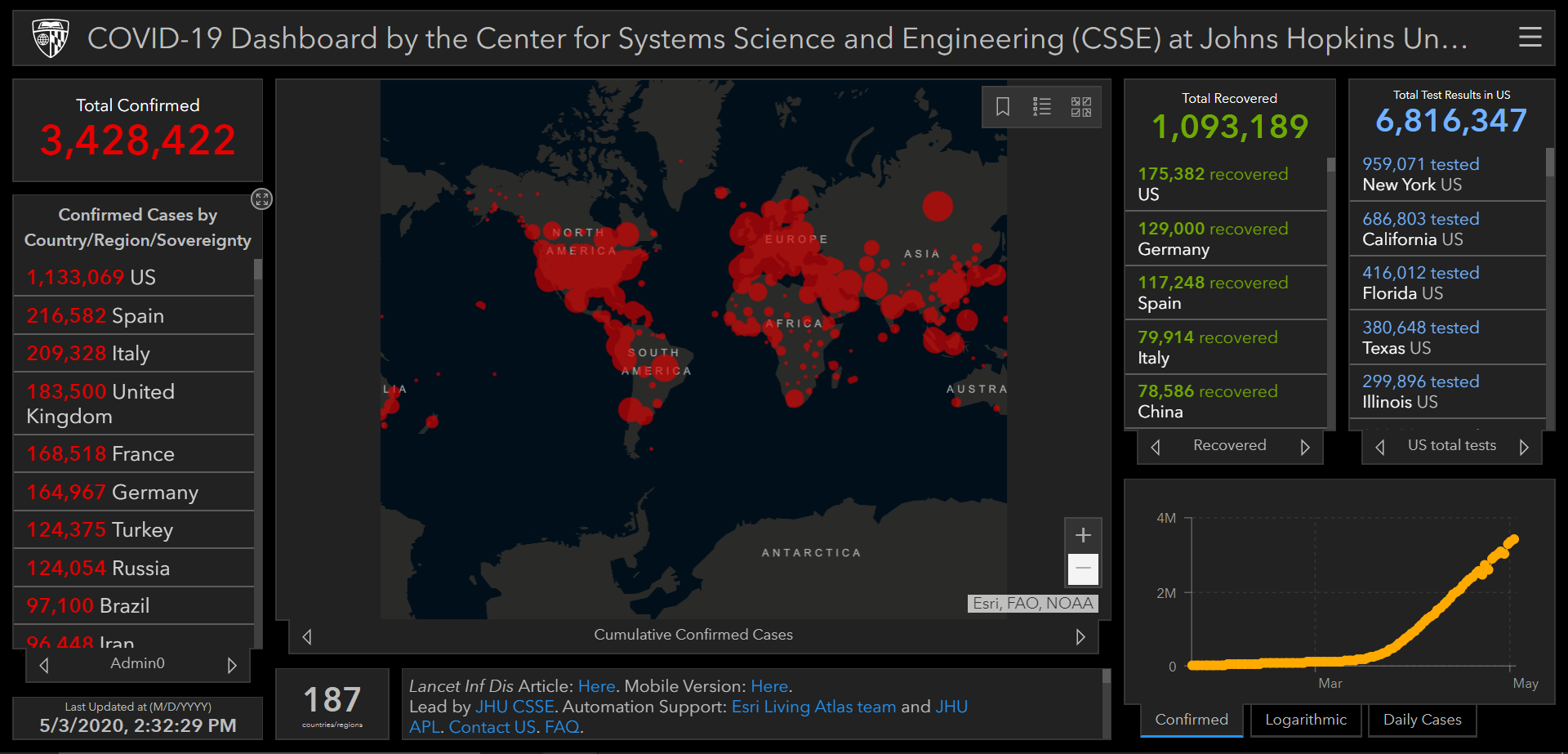Show next map layer after Cumulative Confirmed Cases
This screenshot has width=1568, height=754.
pos(1080,636)
